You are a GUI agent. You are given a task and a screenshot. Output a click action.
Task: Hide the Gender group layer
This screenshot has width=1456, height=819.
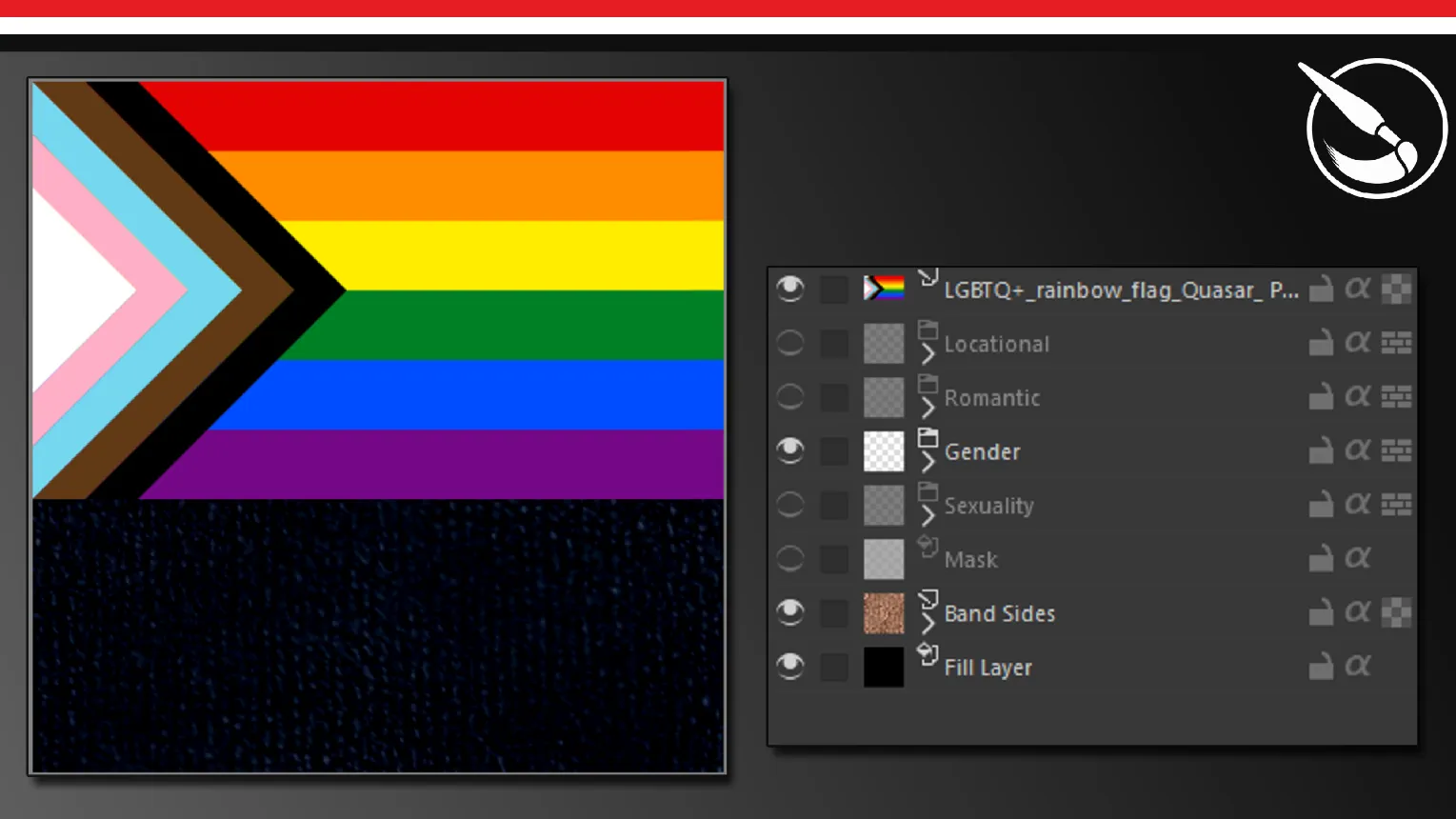pos(789,450)
